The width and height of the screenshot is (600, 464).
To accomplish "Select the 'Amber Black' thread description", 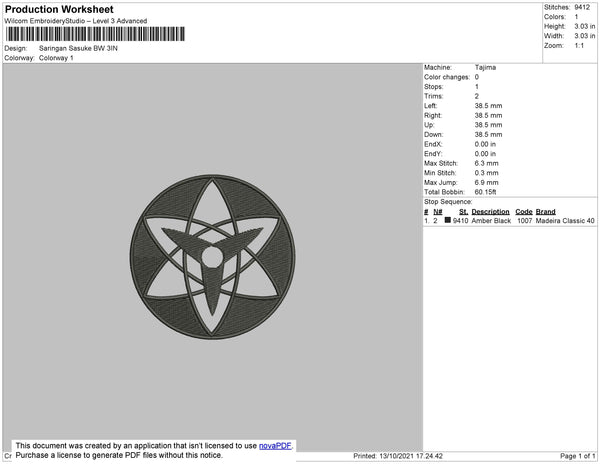I will pyautogui.click(x=491, y=221).
